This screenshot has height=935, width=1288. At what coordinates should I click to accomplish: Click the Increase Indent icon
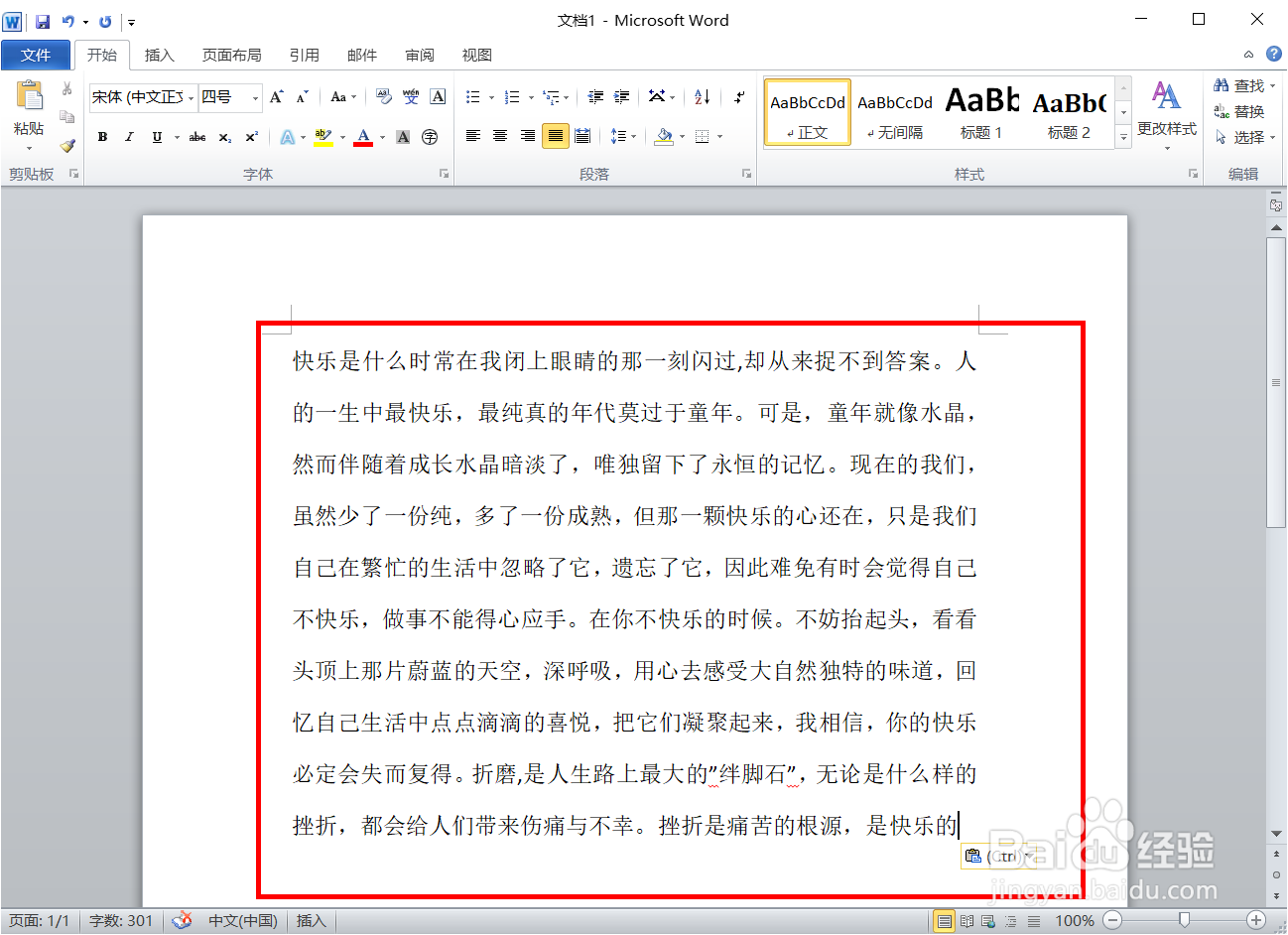[622, 96]
